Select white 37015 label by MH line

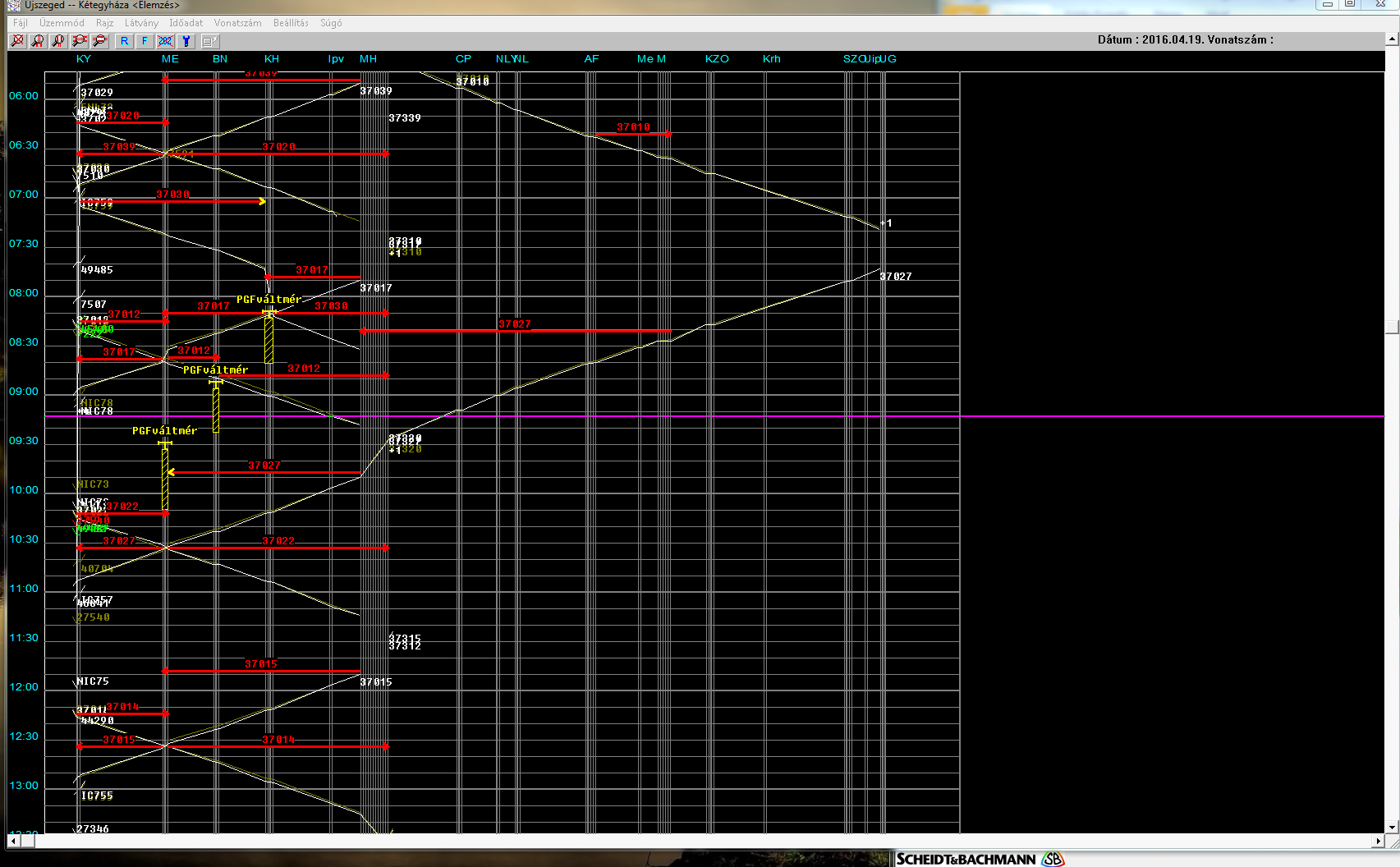pos(376,682)
